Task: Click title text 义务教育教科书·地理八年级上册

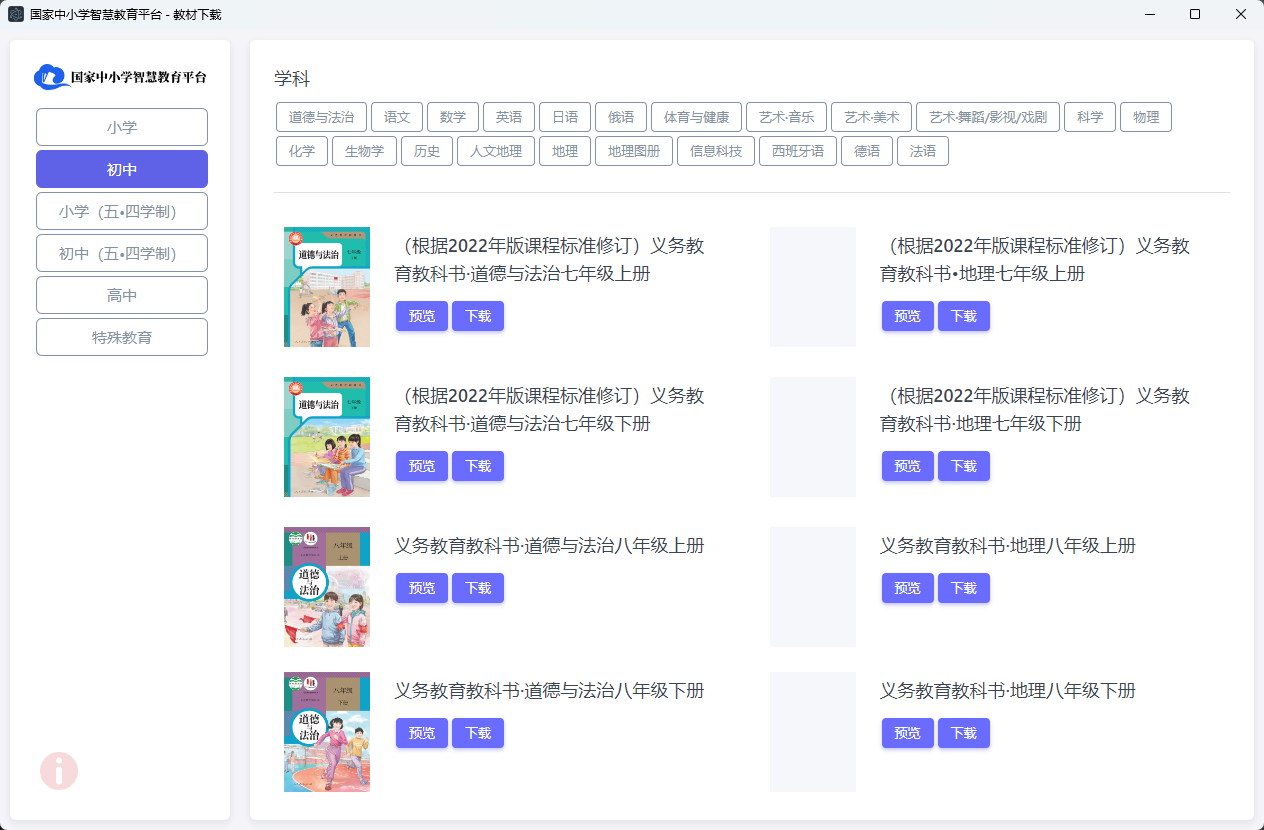Action: point(1008,546)
